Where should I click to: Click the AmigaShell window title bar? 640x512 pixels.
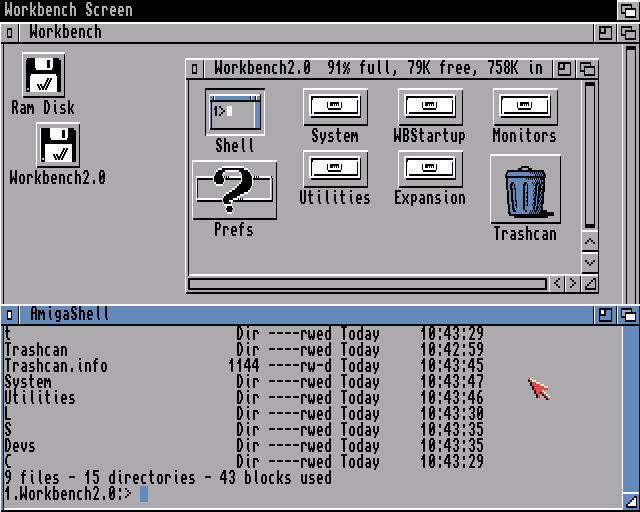tap(300, 315)
